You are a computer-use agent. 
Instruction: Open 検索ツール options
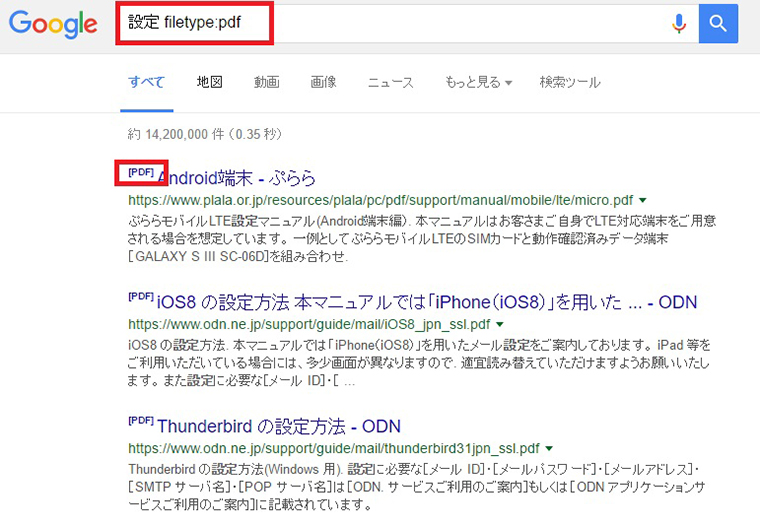(x=570, y=82)
